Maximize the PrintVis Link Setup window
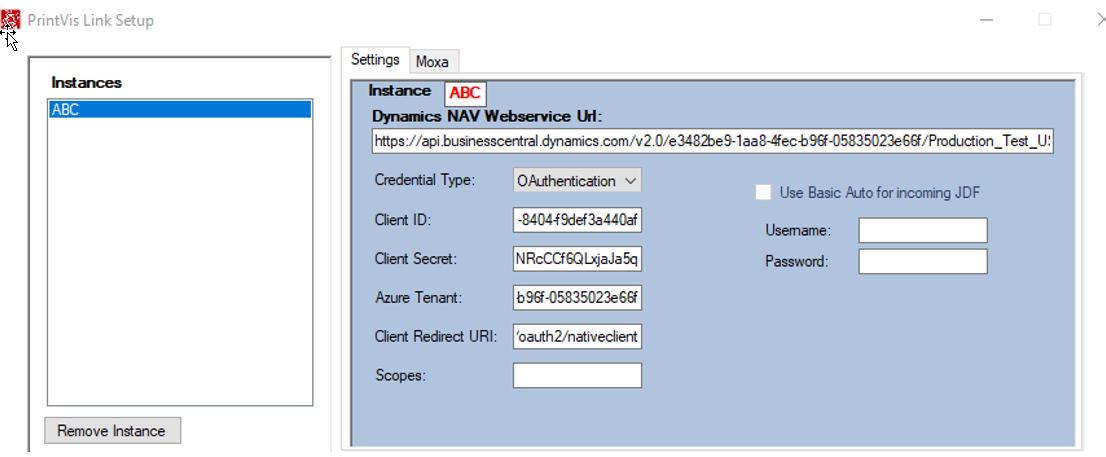The image size is (1106, 457). (1045, 20)
